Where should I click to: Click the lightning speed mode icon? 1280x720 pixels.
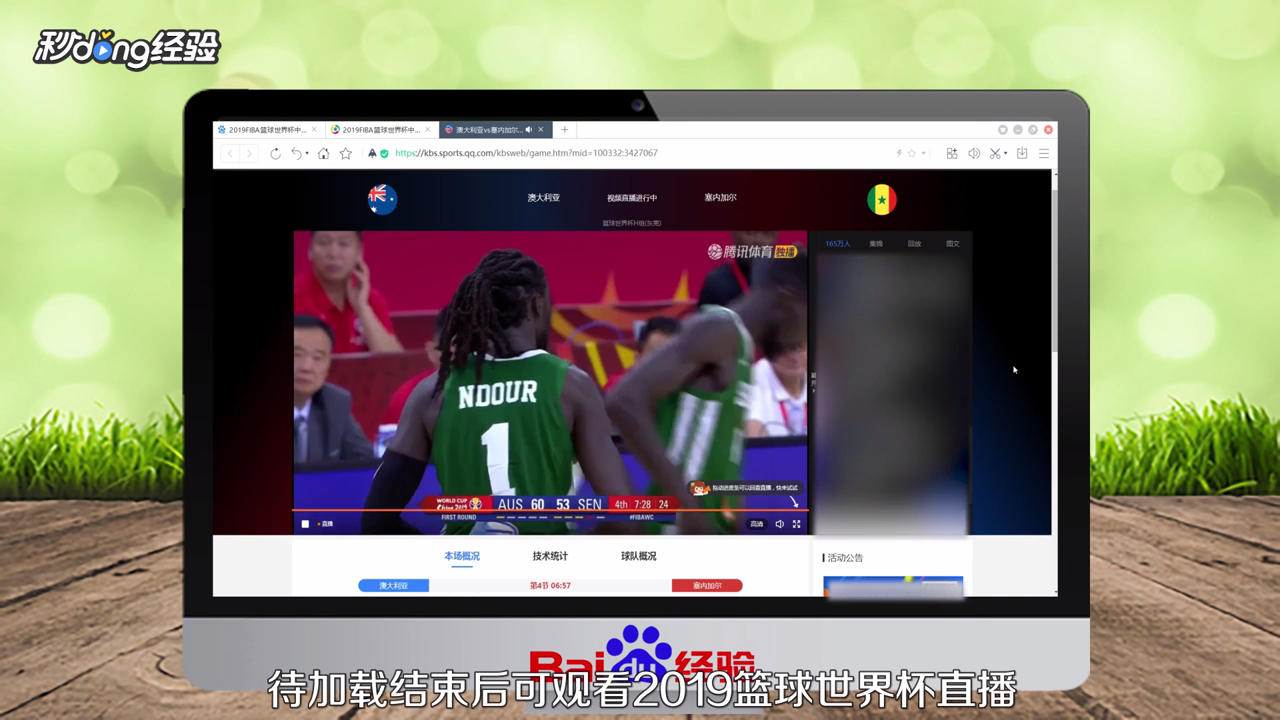899,153
